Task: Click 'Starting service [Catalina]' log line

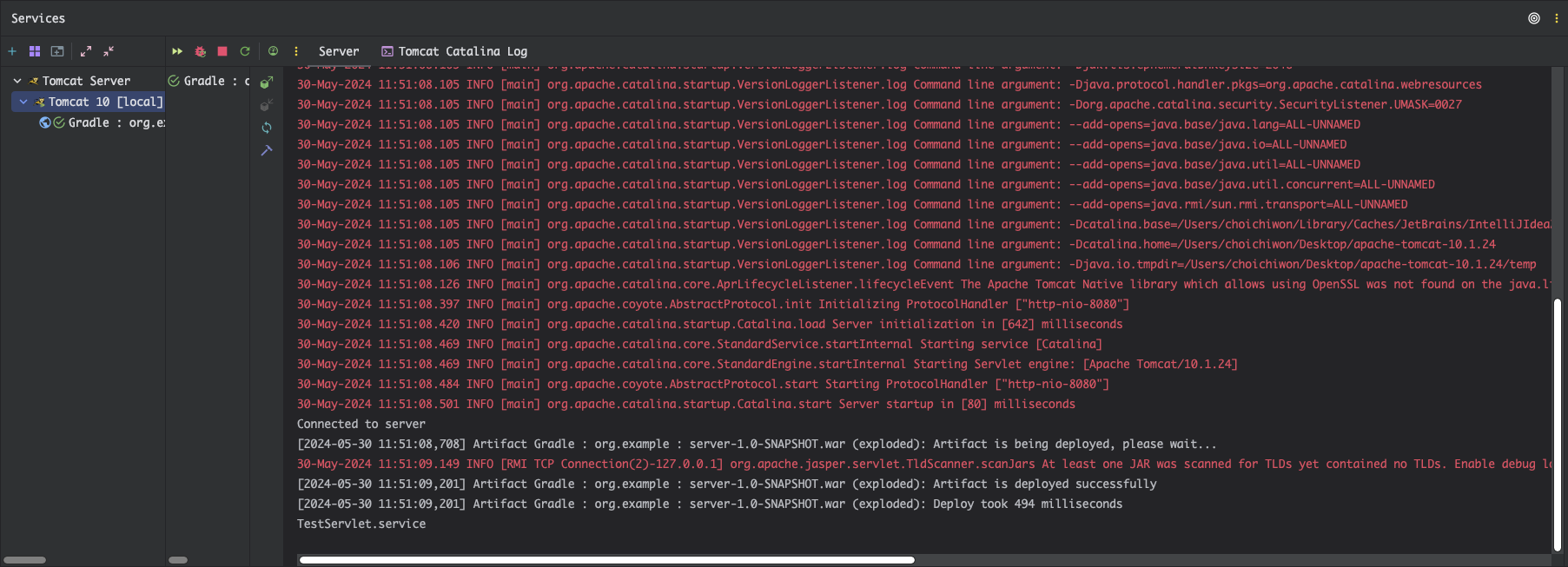Action: 699,344
